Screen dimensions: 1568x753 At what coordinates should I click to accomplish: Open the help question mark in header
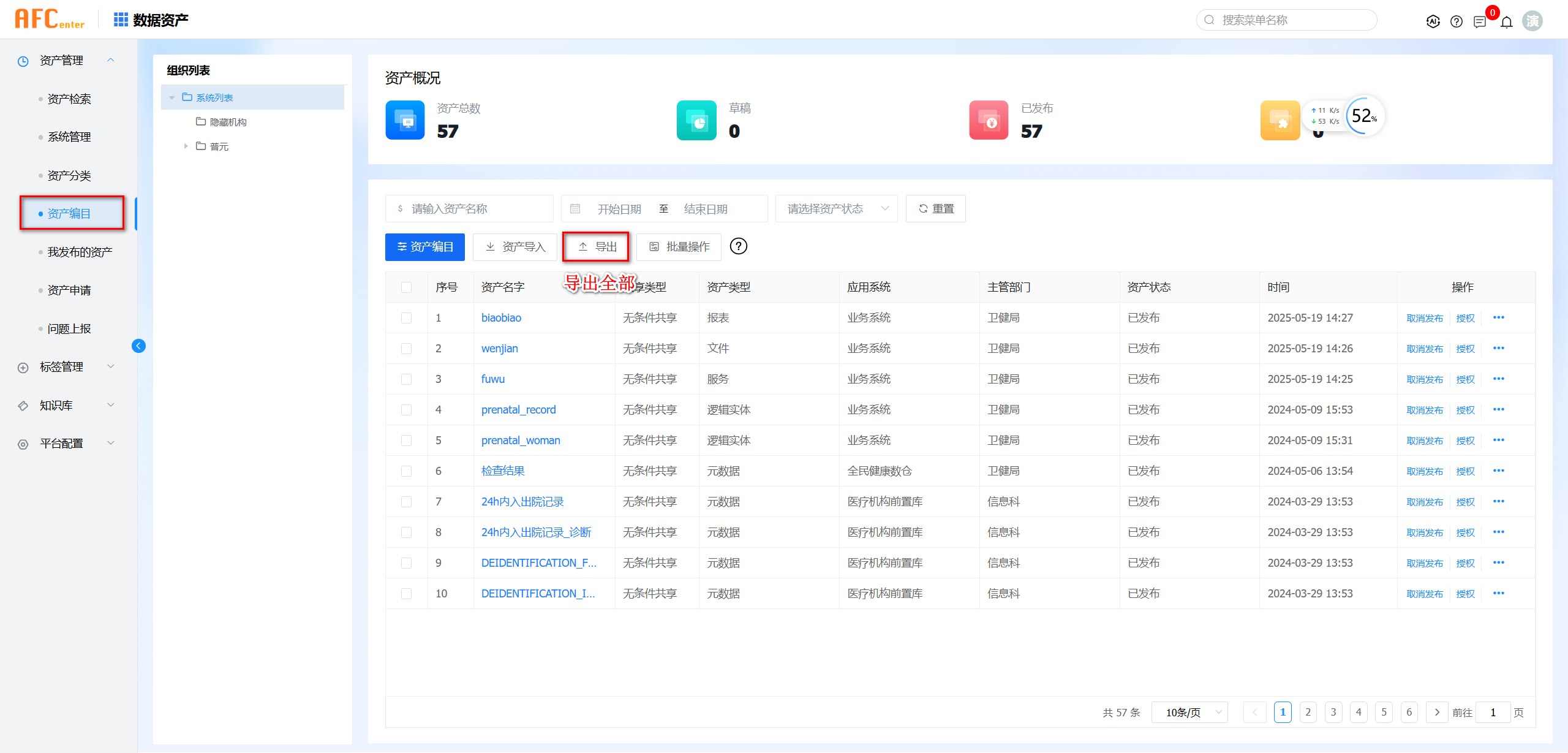coord(1457,22)
